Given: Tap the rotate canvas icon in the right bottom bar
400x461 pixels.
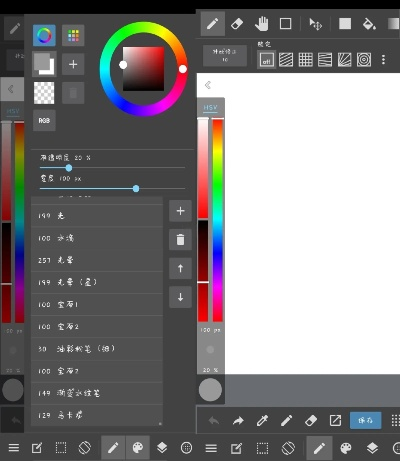Looking at the screenshot, I should click(x=288, y=448).
